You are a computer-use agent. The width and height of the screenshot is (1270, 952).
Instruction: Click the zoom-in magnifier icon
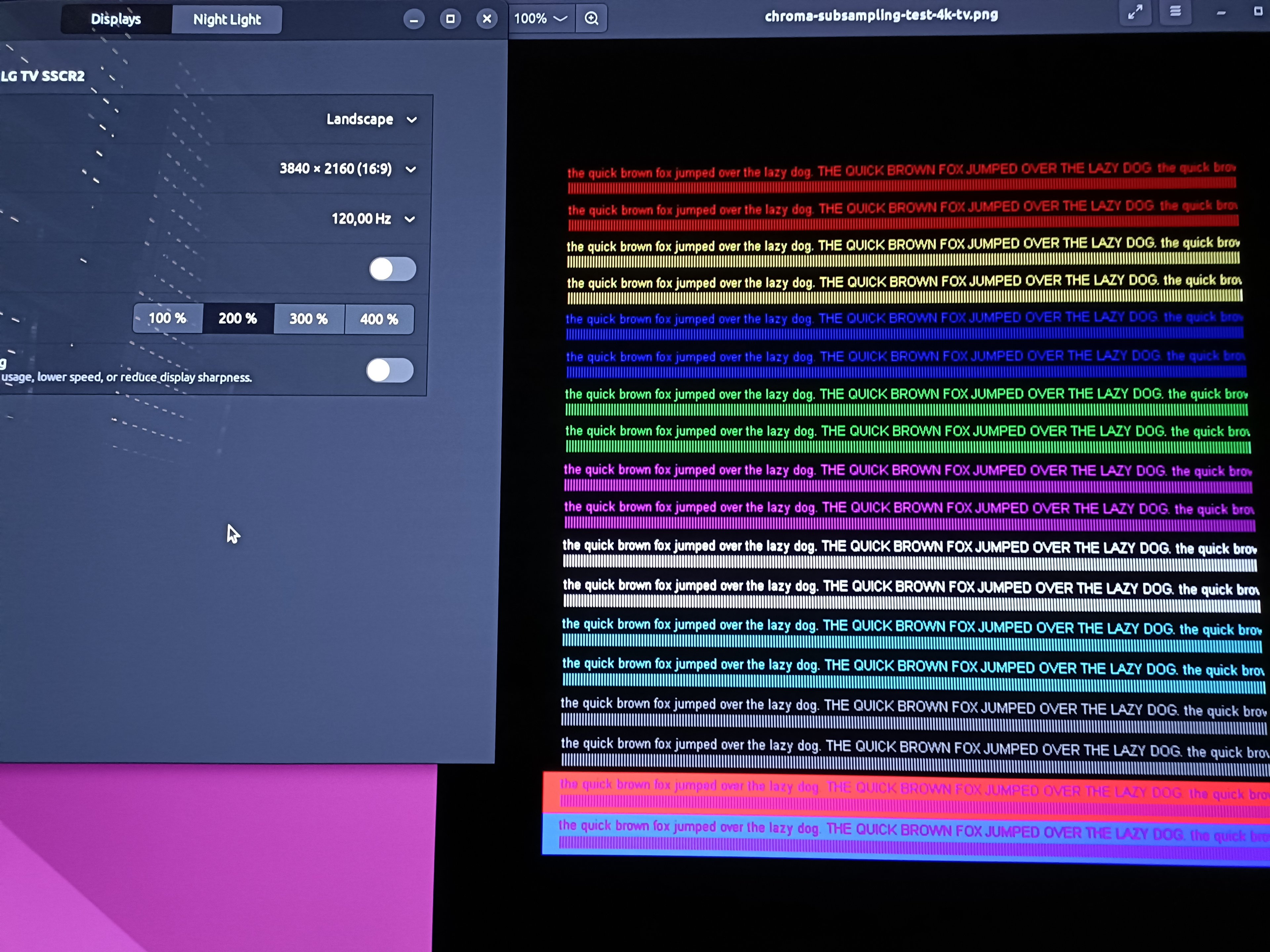(x=591, y=19)
